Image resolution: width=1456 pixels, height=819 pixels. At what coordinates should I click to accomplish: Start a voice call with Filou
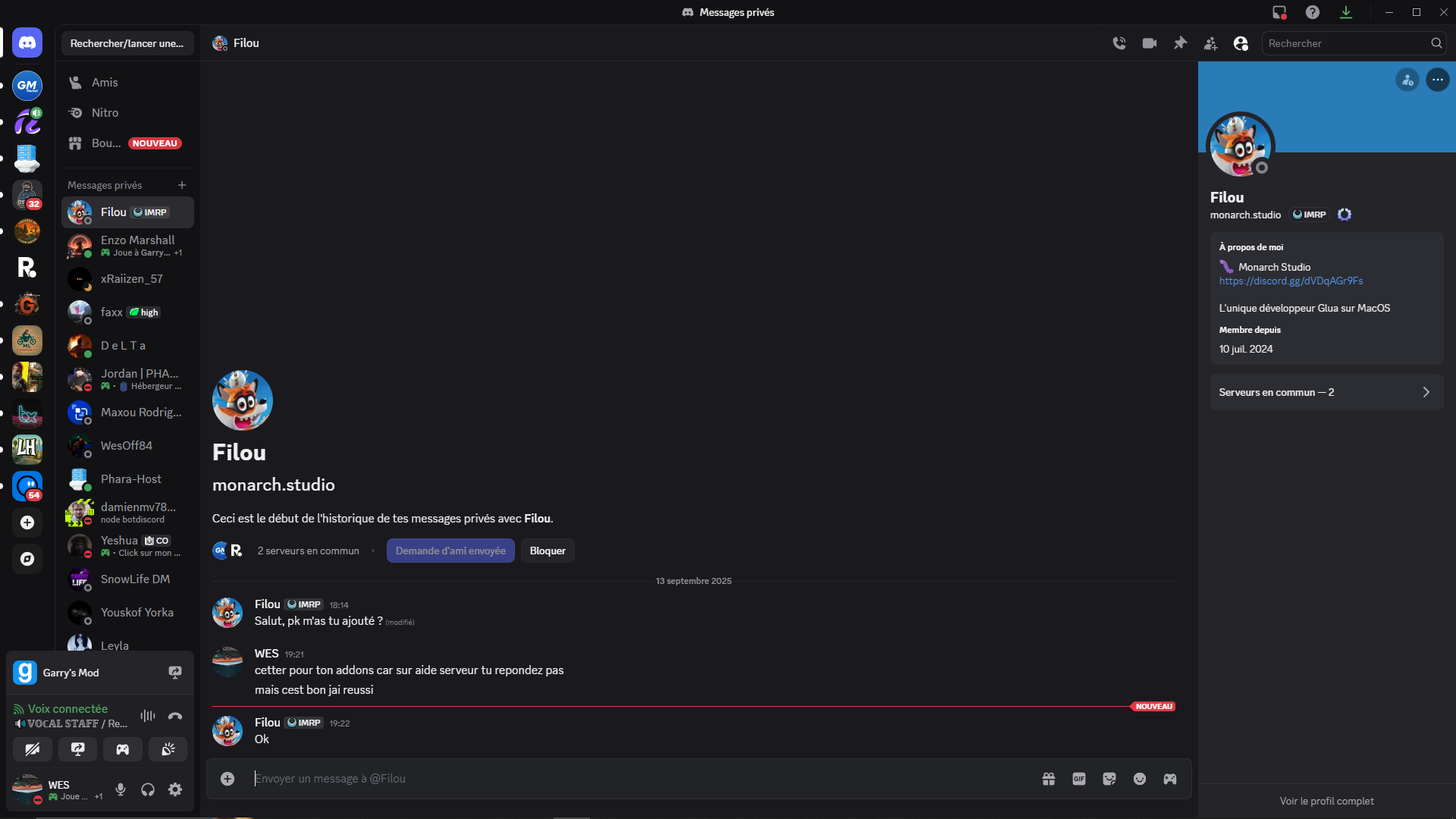(x=1119, y=43)
